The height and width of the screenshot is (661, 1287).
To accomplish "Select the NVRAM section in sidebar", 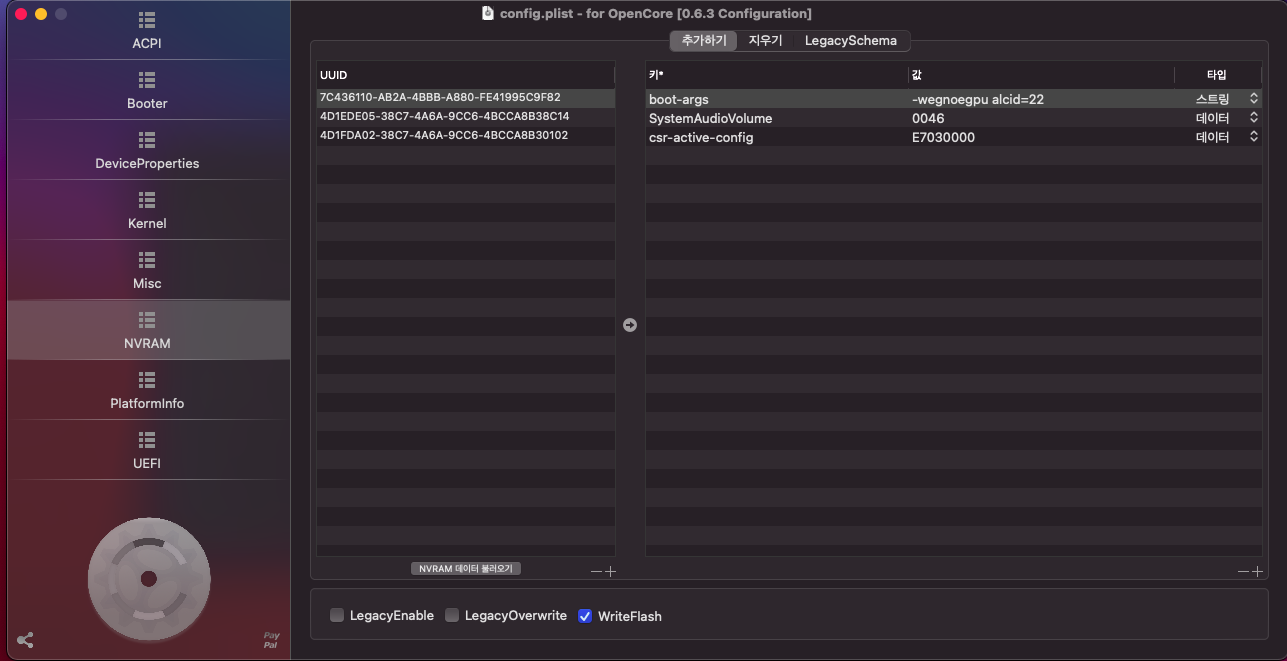I will [x=147, y=330].
